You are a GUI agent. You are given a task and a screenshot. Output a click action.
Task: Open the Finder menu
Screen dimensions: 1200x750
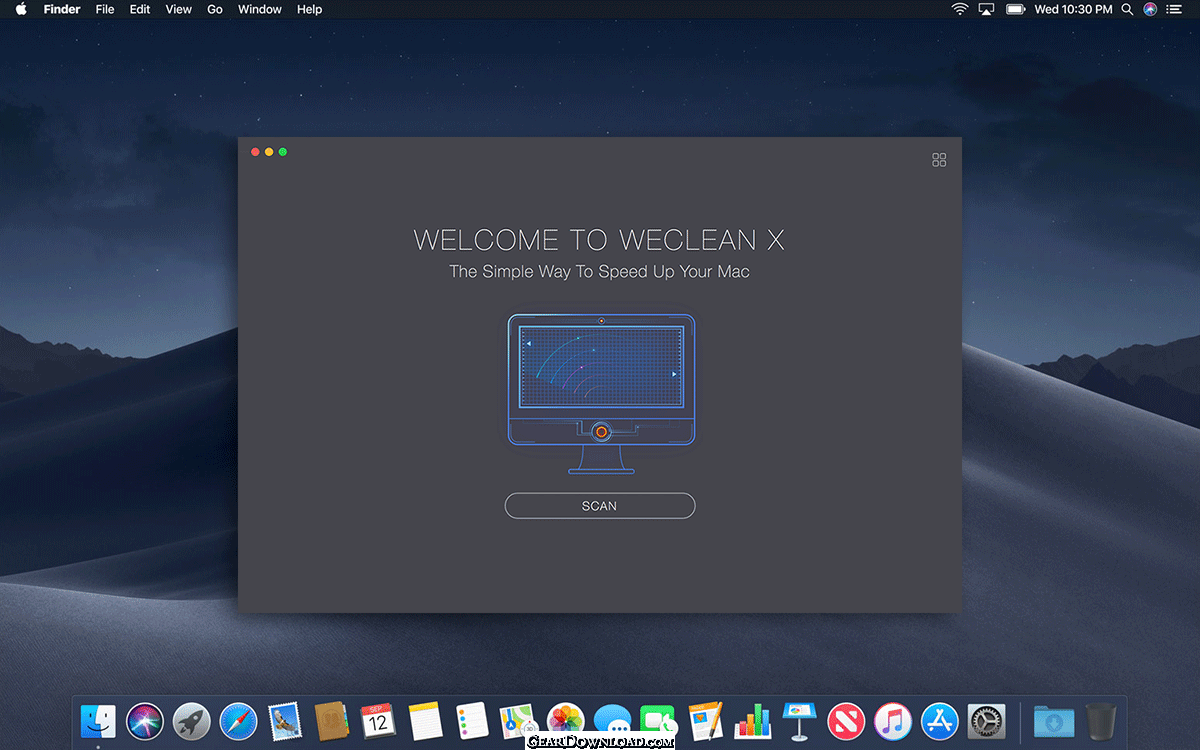[x=62, y=9]
